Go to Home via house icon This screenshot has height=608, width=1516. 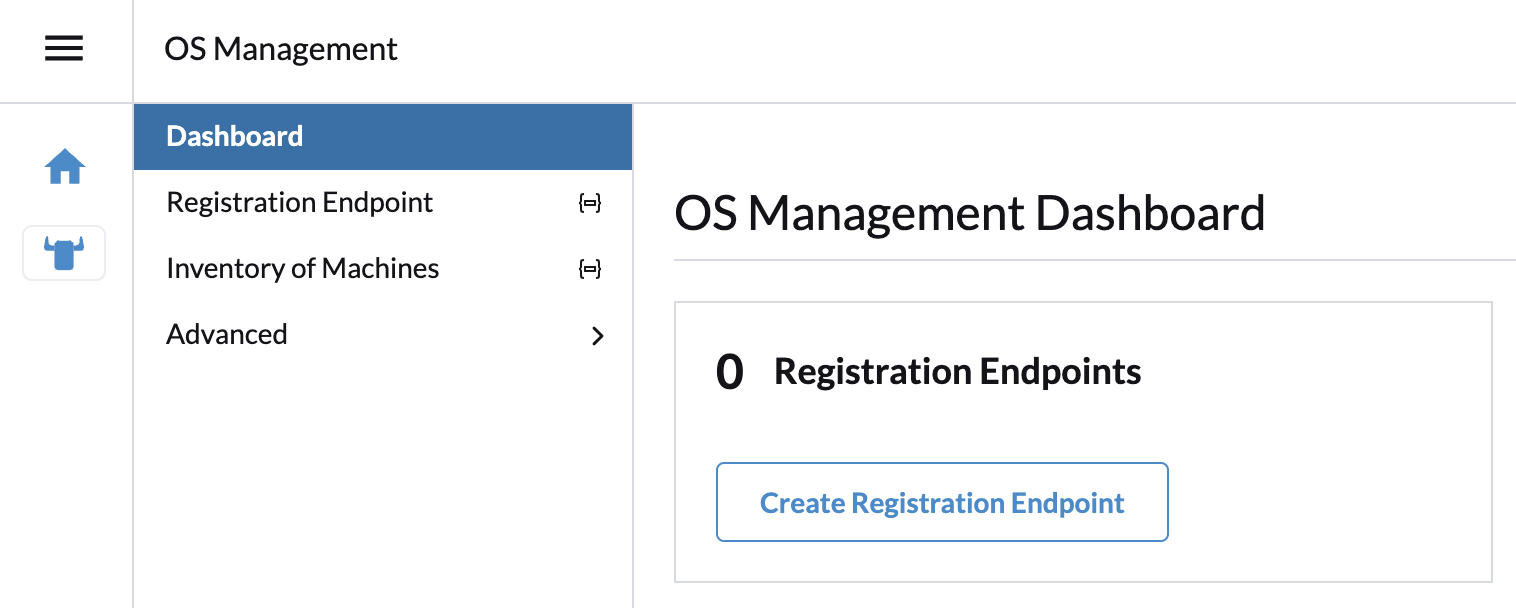(65, 166)
